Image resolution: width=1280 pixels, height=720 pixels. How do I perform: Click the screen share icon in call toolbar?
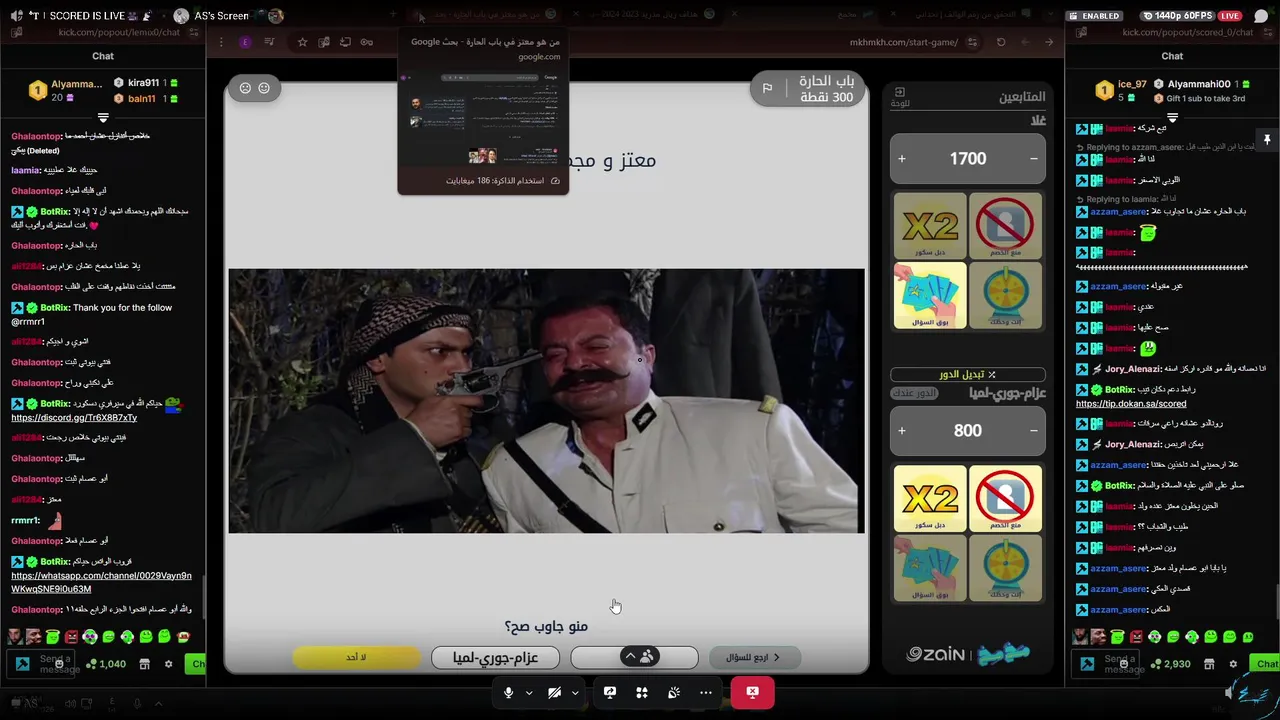click(x=609, y=692)
